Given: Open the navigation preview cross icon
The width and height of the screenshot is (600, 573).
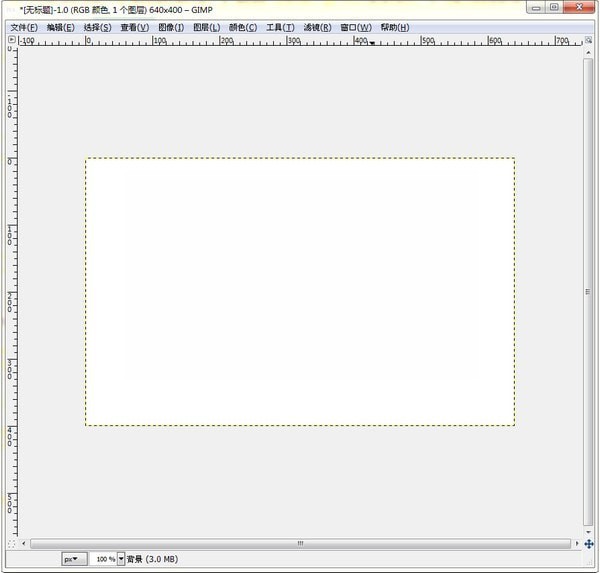Looking at the screenshot, I should 589,544.
